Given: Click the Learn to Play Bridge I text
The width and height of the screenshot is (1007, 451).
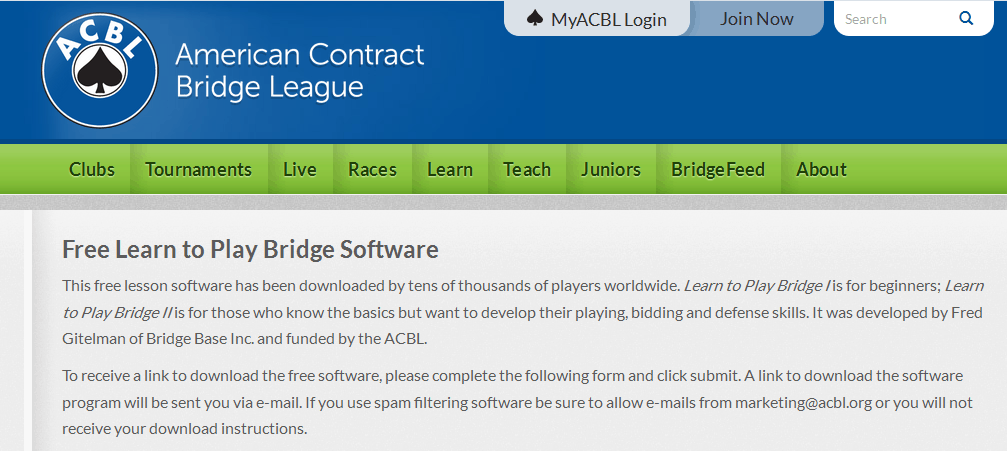Looking at the screenshot, I should tap(758, 285).
